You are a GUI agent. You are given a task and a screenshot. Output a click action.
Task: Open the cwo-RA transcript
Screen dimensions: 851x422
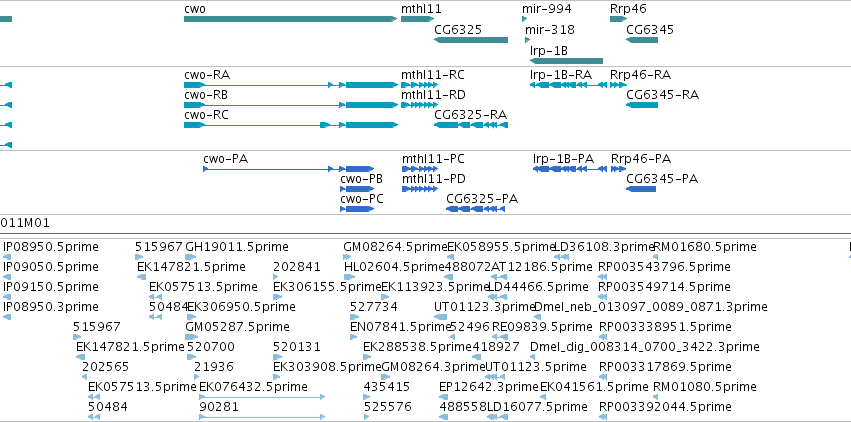point(290,85)
